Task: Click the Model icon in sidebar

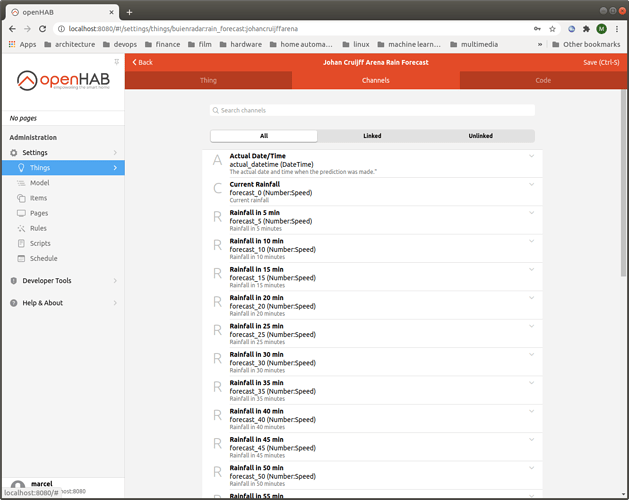Action: tap(21, 183)
